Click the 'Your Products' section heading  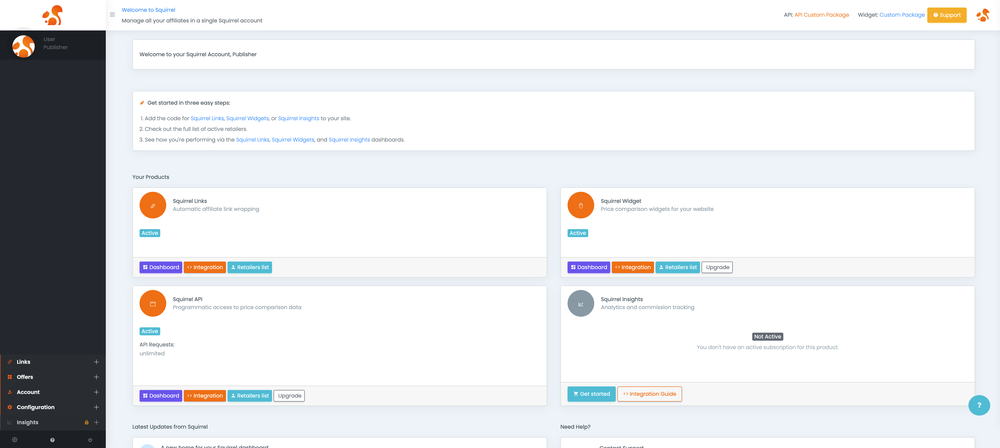[x=151, y=177]
